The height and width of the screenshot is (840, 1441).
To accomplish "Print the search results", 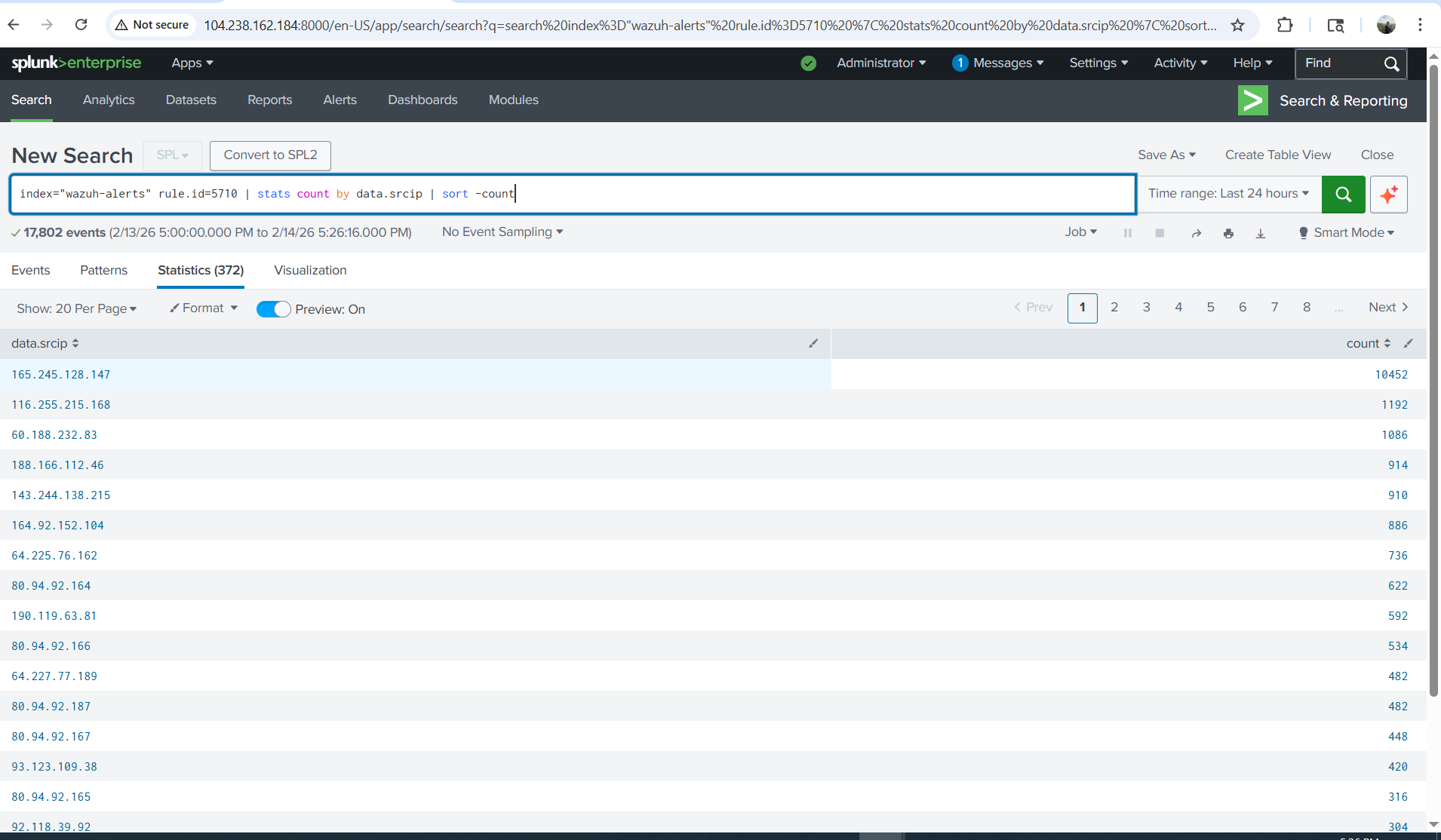I will (x=1228, y=233).
